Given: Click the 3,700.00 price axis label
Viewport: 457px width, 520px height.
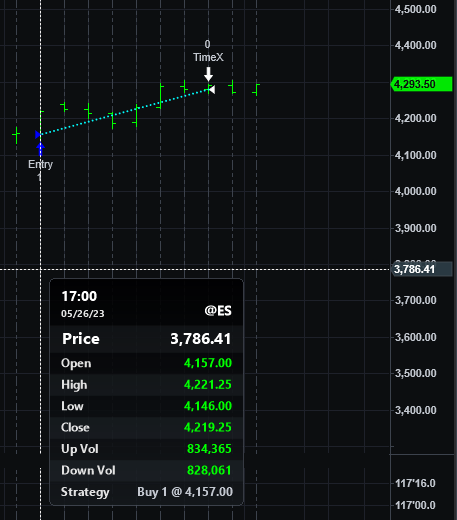Looking at the screenshot, I should [x=415, y=300].
